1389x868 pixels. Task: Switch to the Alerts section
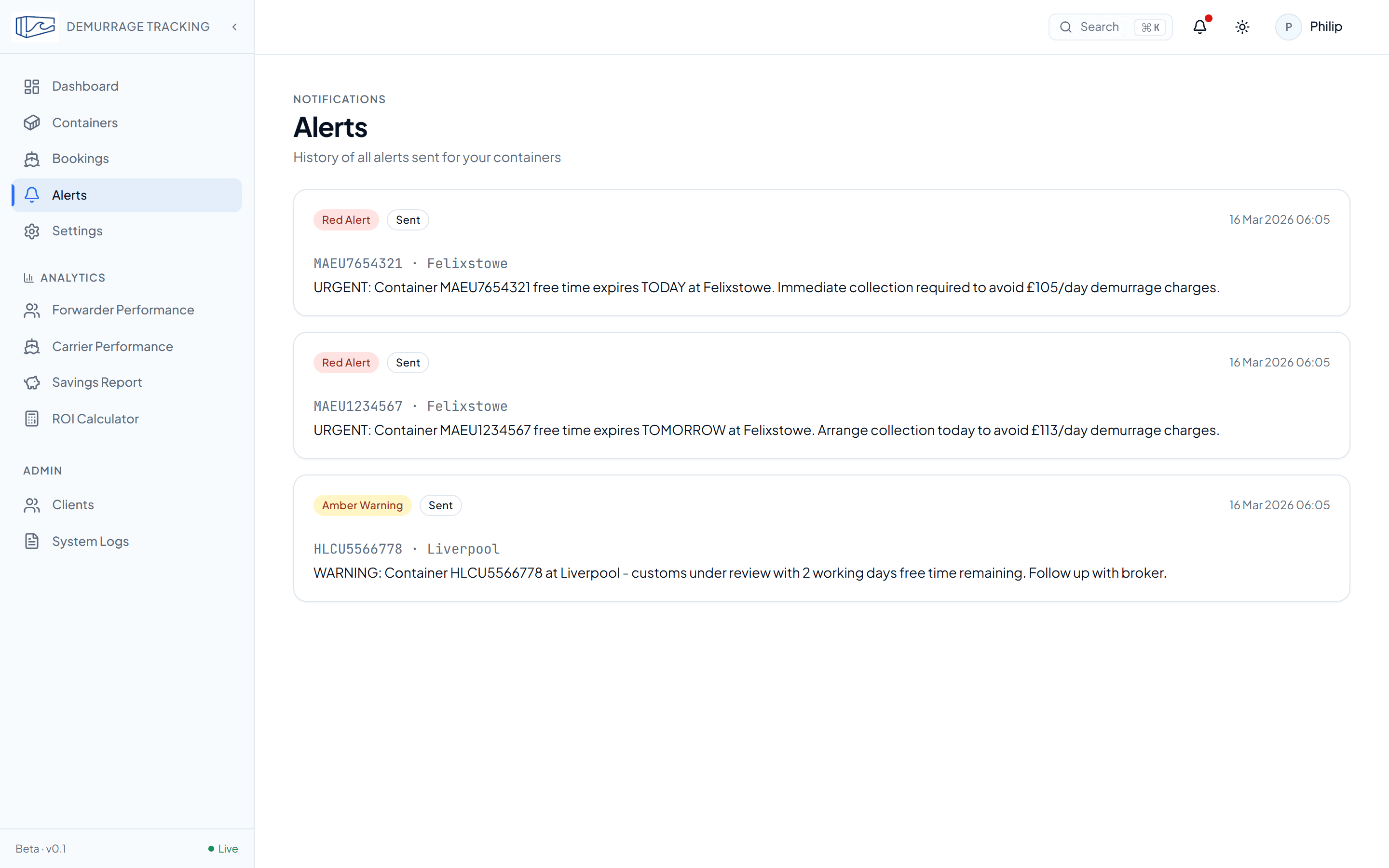click(69, 195)
